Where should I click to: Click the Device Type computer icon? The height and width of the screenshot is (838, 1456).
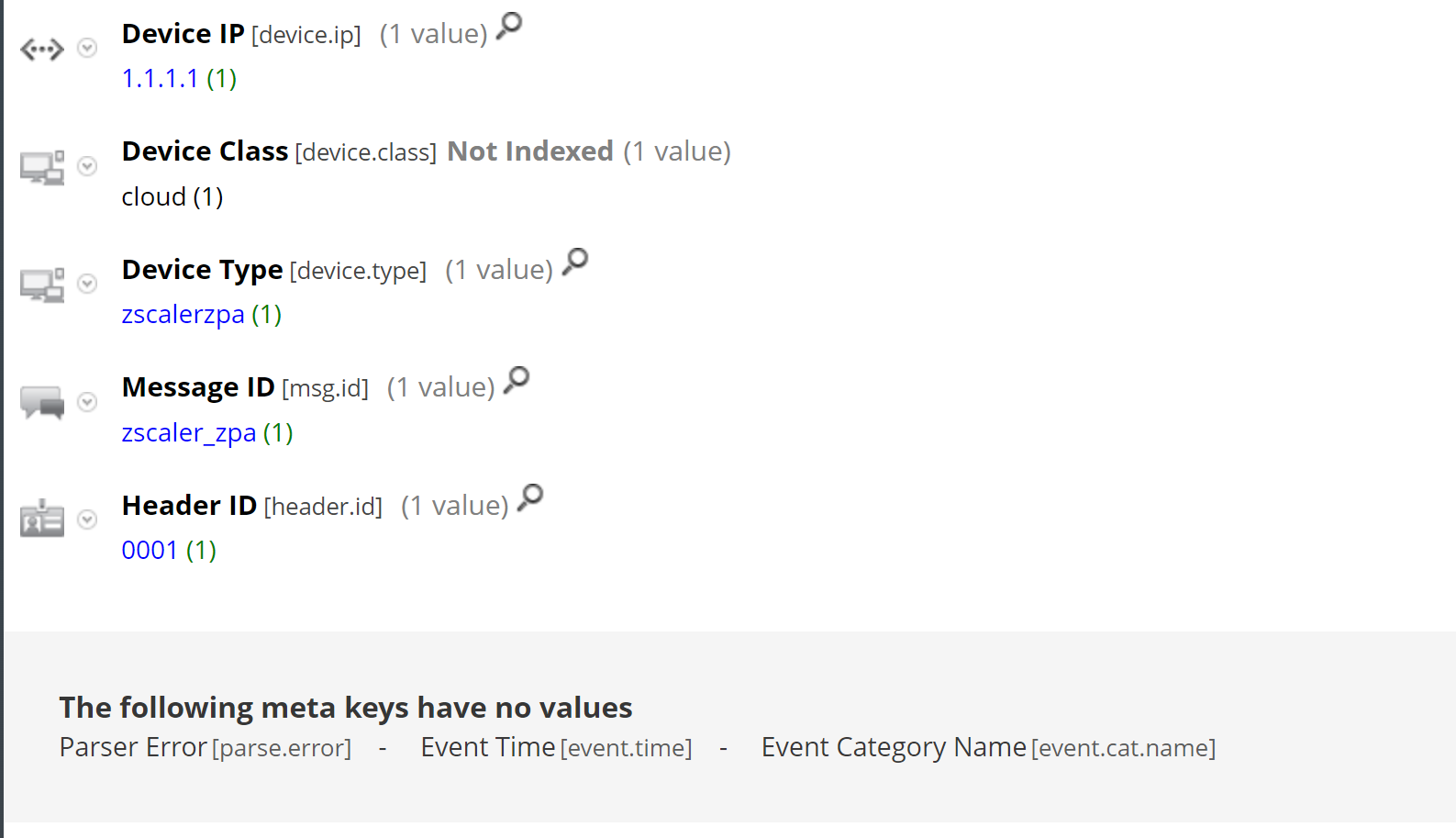(x=42, y=285)
